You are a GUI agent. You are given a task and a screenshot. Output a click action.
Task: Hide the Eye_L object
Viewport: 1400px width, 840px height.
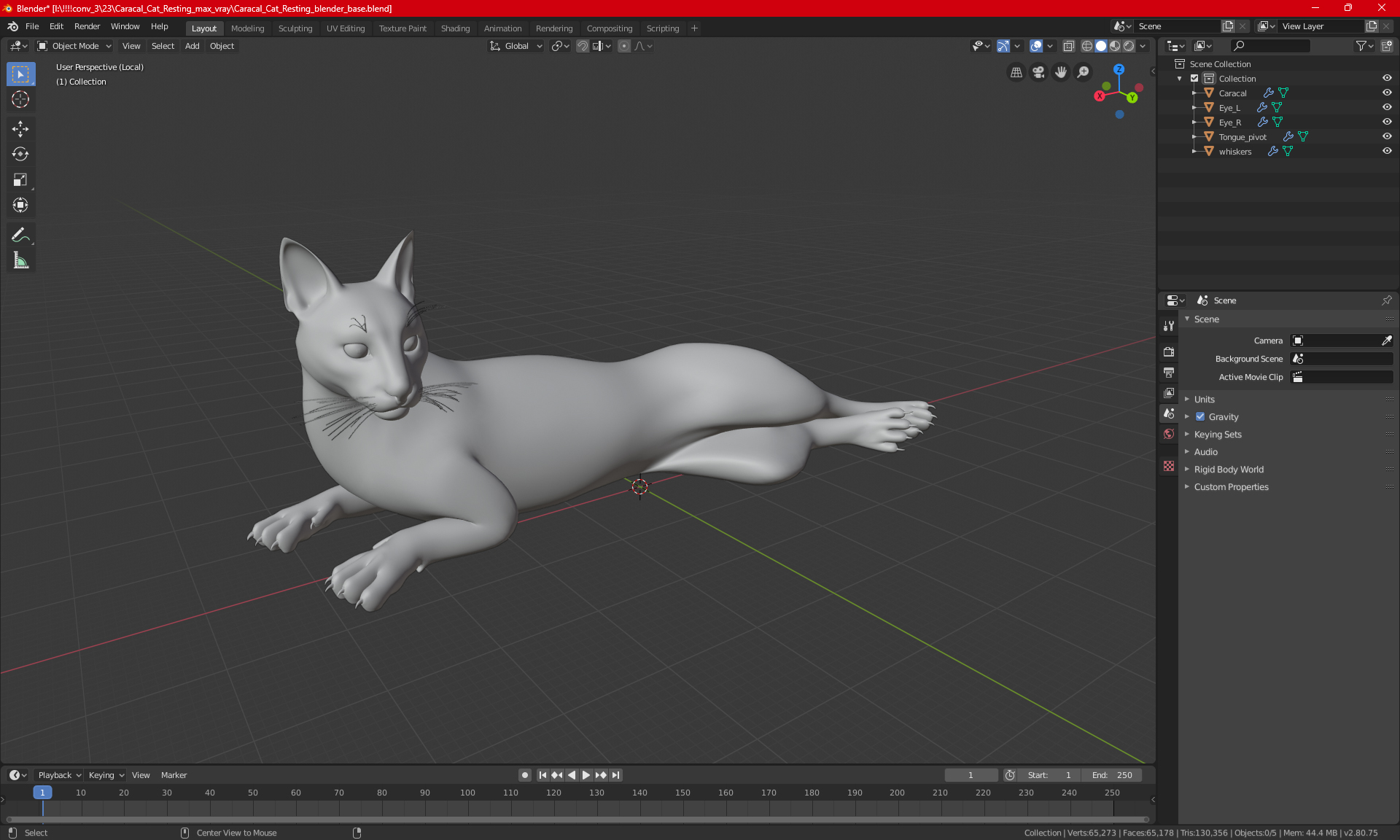pos(1387,108)
